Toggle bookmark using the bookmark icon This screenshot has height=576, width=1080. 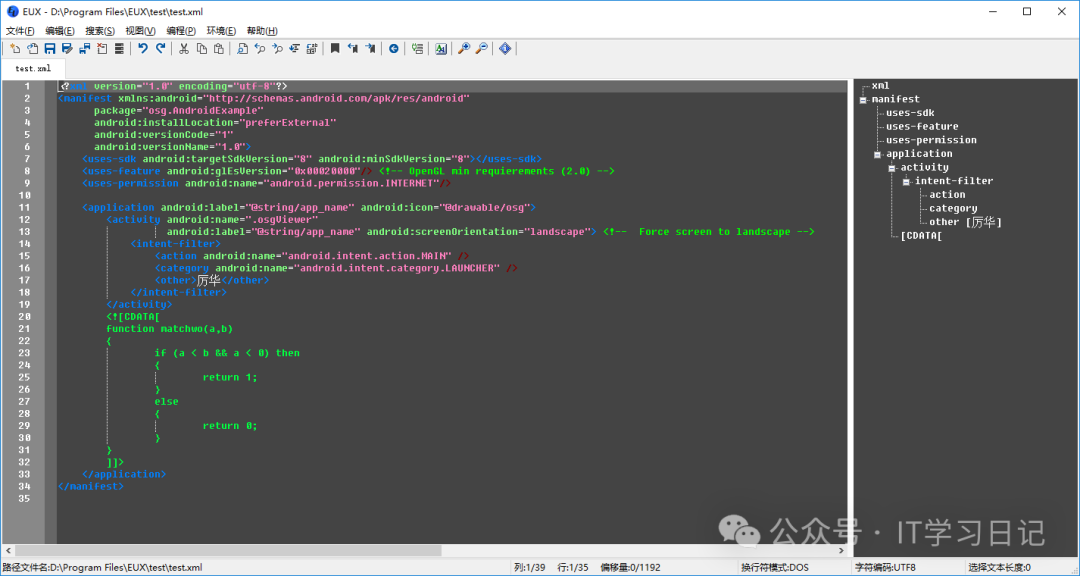click(x=335, y=48)
